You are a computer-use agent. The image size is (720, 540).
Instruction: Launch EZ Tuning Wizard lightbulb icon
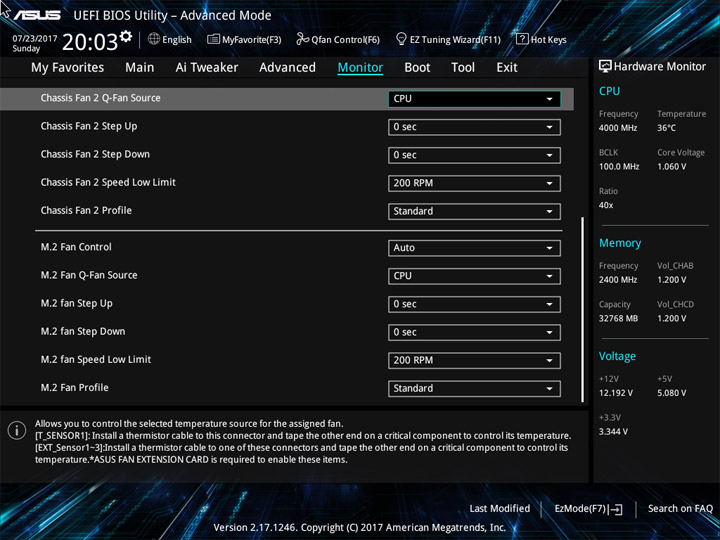coord(401,39)
